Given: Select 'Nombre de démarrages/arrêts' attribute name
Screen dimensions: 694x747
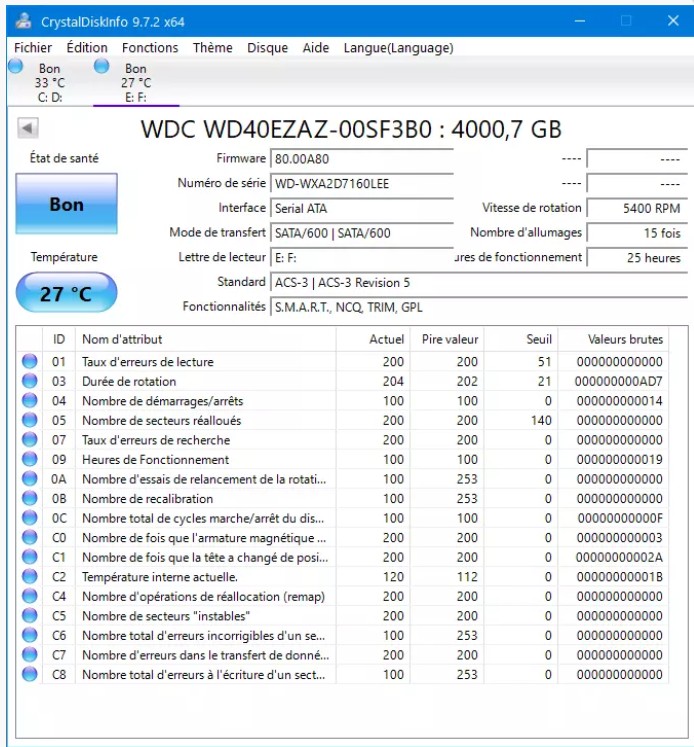Looking at the screenshot, I should 162,401.
